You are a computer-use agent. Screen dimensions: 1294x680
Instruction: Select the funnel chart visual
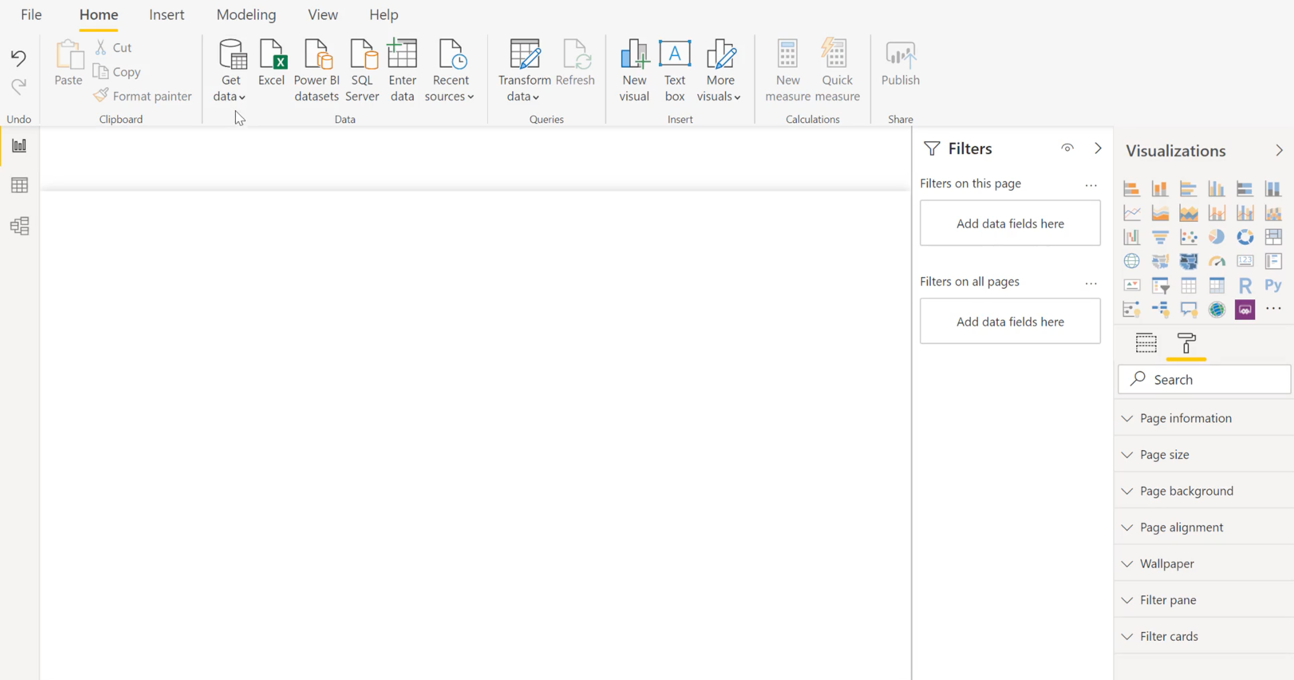click(x=1160, y=237)
